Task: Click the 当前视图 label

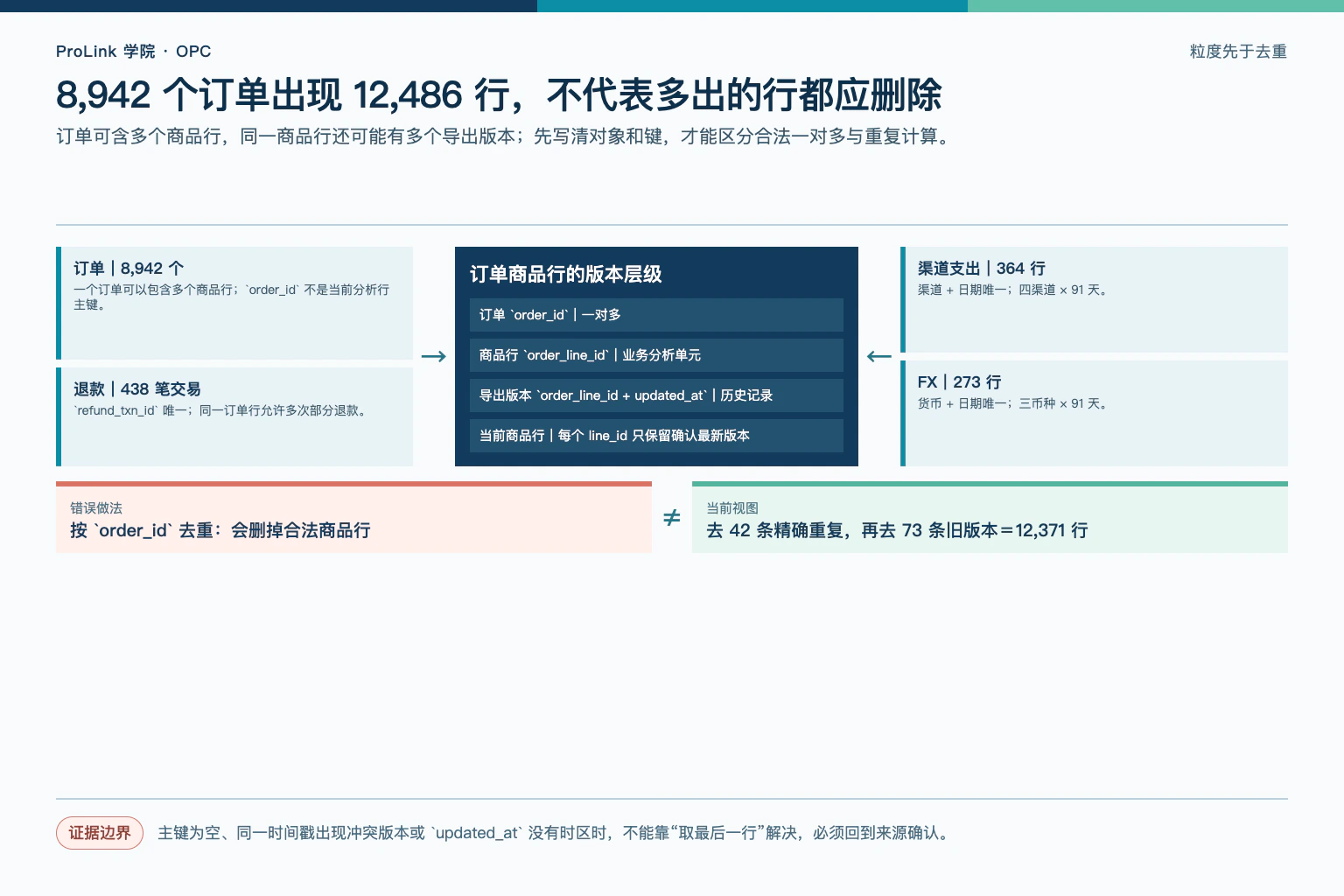Action: click(x=732, y=508)
